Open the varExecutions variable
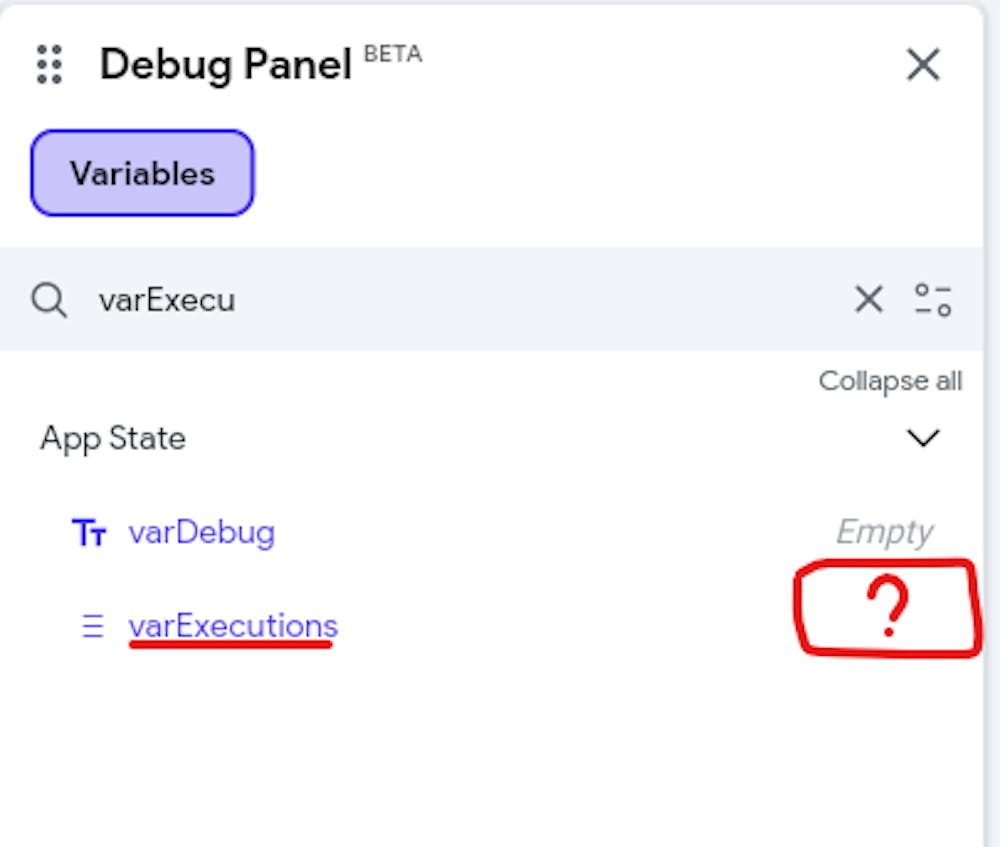 tap(233, 626)
